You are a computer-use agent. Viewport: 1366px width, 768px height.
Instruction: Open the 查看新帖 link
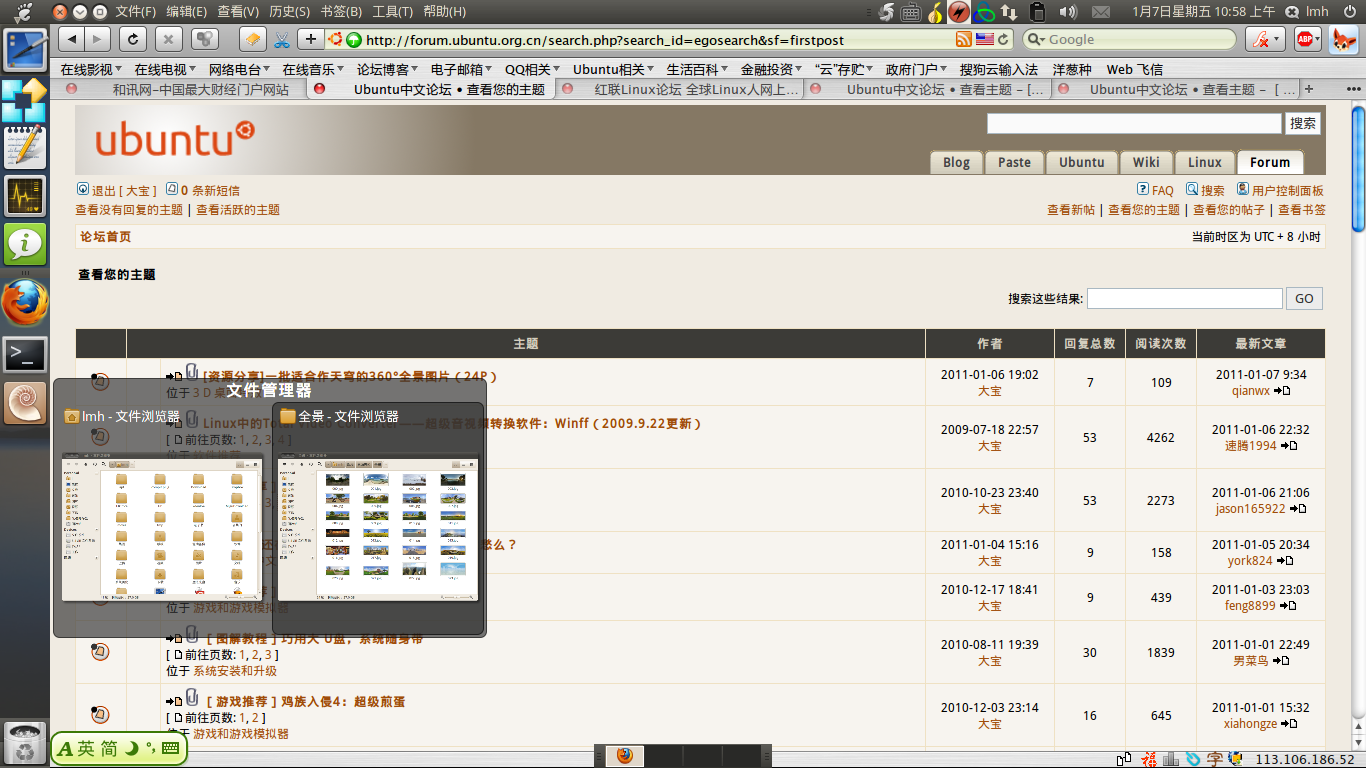point(1071,210)
